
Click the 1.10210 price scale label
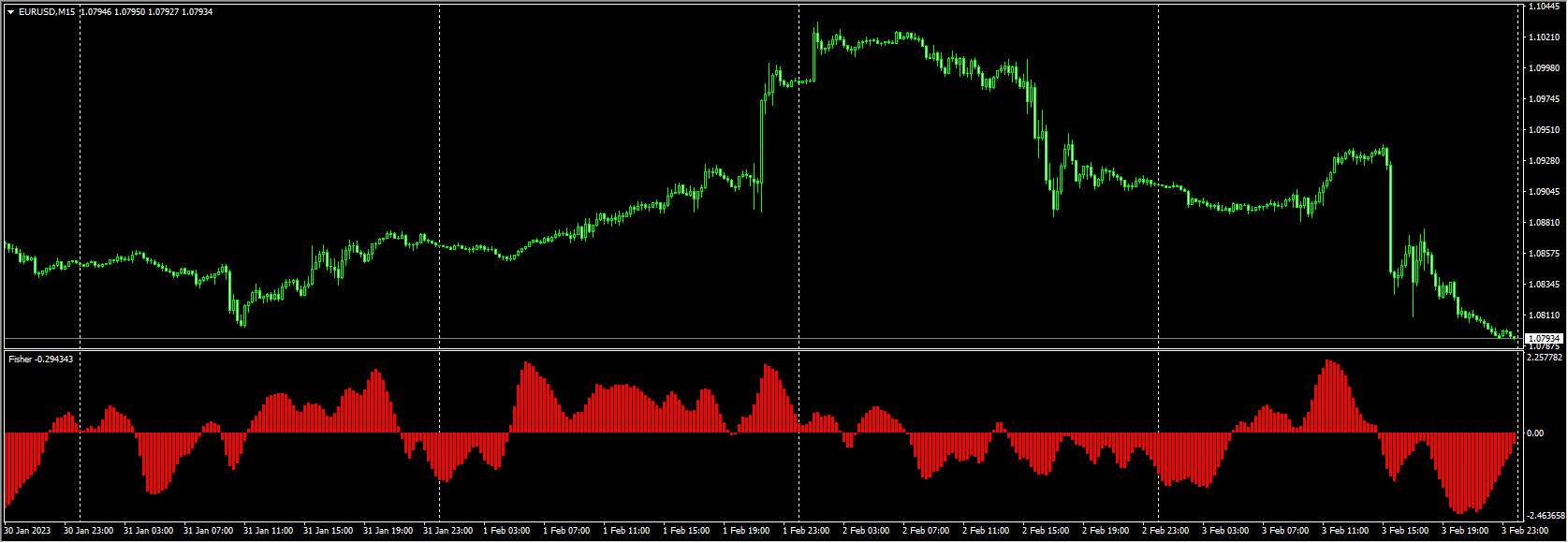click(1544, 37)
